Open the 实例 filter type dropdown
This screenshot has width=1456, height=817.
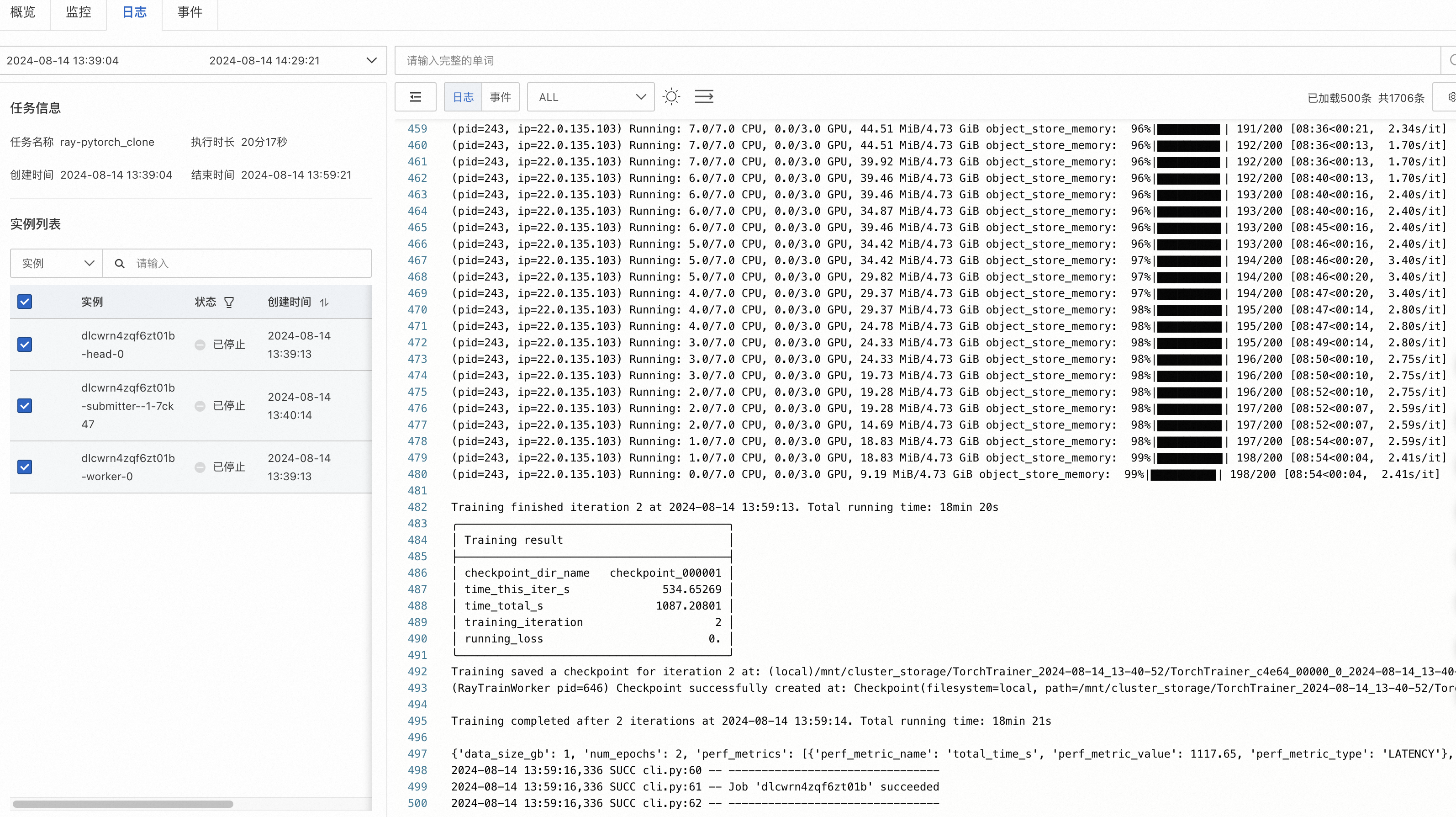(x=57, y=264)
